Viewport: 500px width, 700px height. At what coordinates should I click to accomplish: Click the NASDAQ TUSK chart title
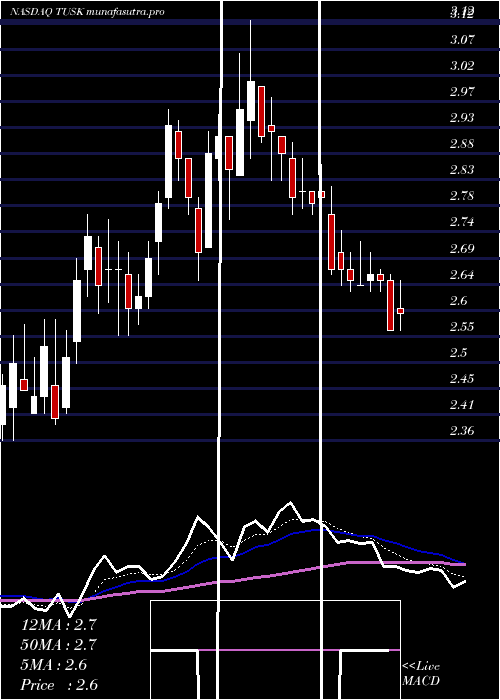click(87, 12)
